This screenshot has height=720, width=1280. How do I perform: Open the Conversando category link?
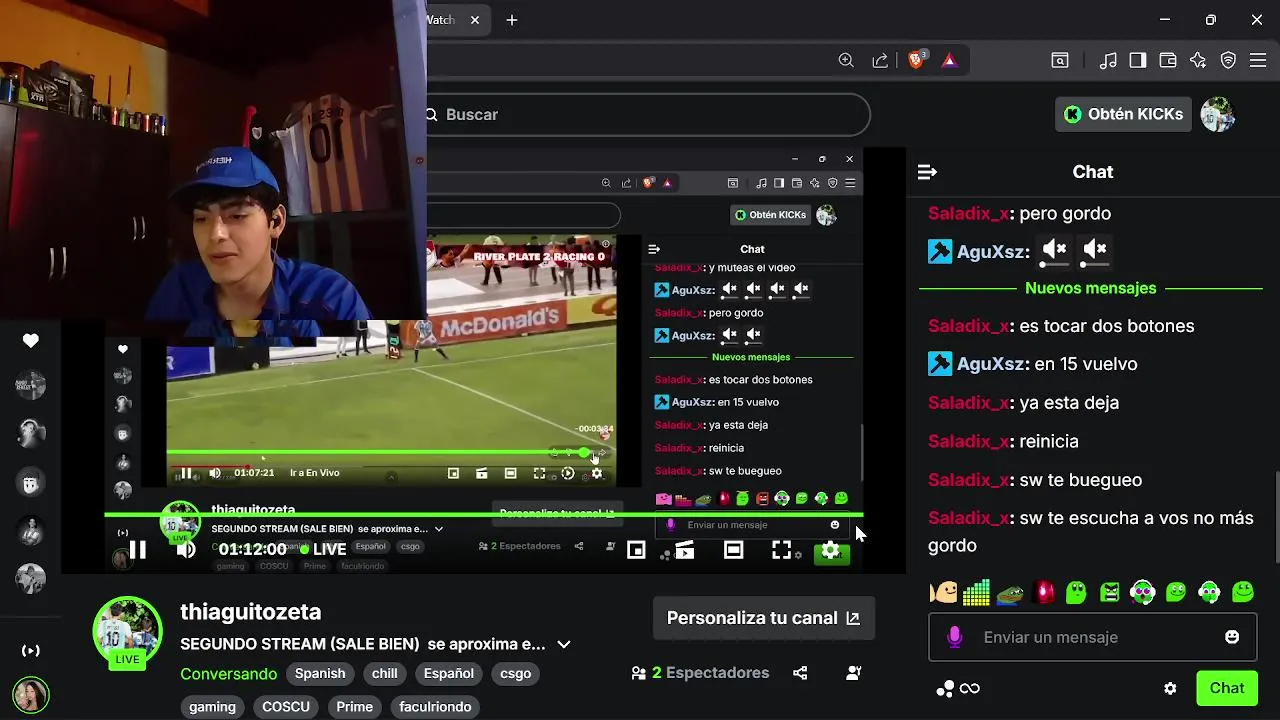coord(229,674)
